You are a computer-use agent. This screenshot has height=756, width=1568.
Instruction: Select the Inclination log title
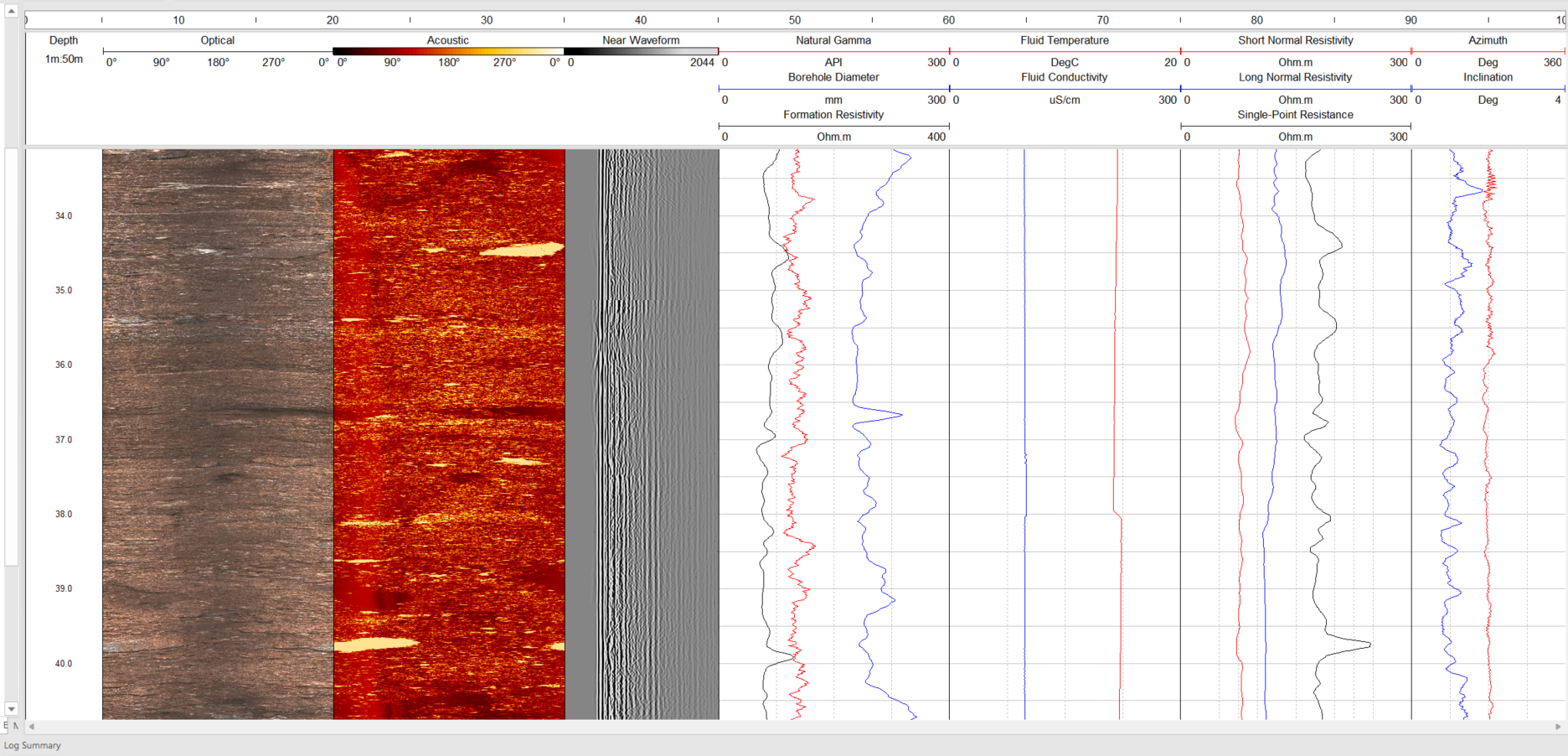pyautogui.click(x=1488, y=77)
